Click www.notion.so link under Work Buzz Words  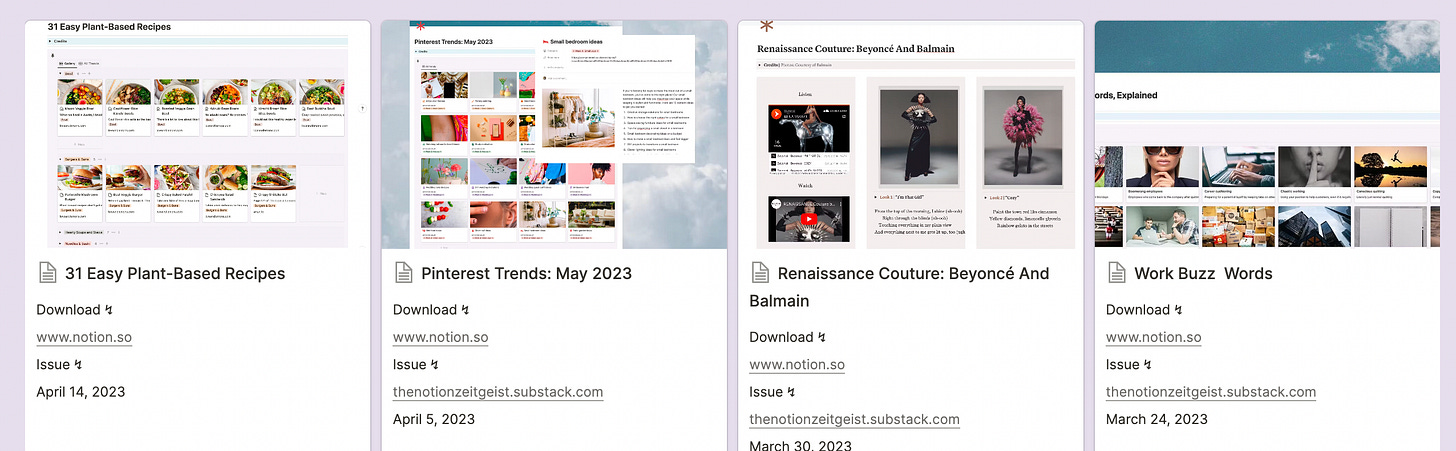1154,337
